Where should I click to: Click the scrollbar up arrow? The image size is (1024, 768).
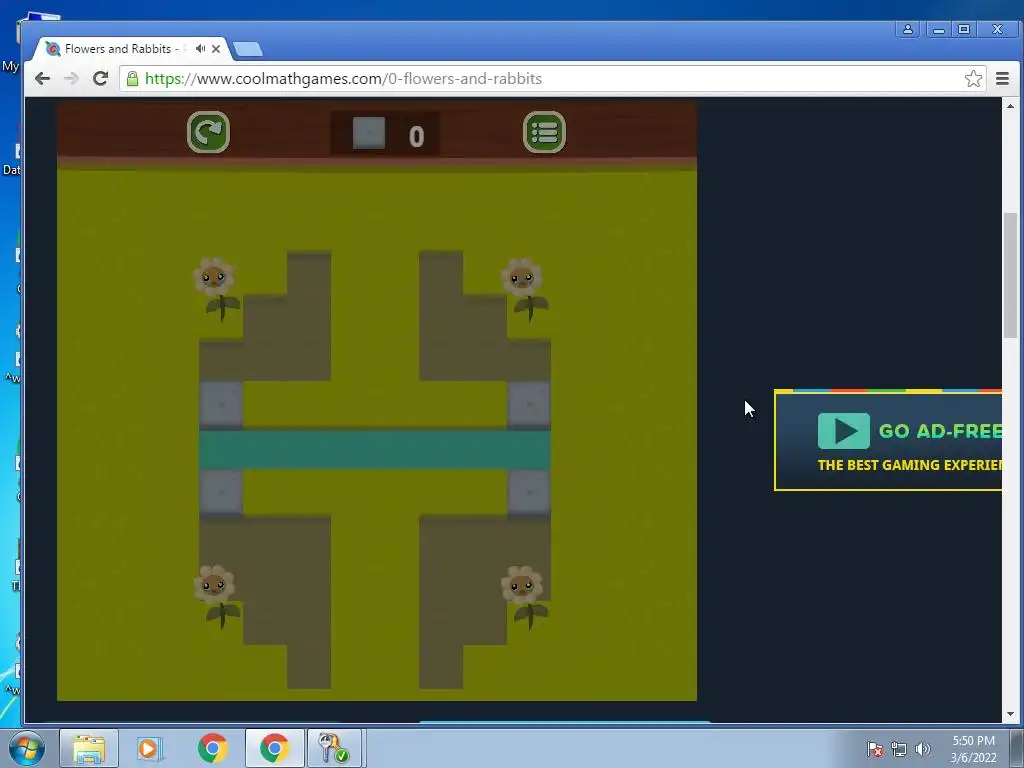coord(1010,106)
